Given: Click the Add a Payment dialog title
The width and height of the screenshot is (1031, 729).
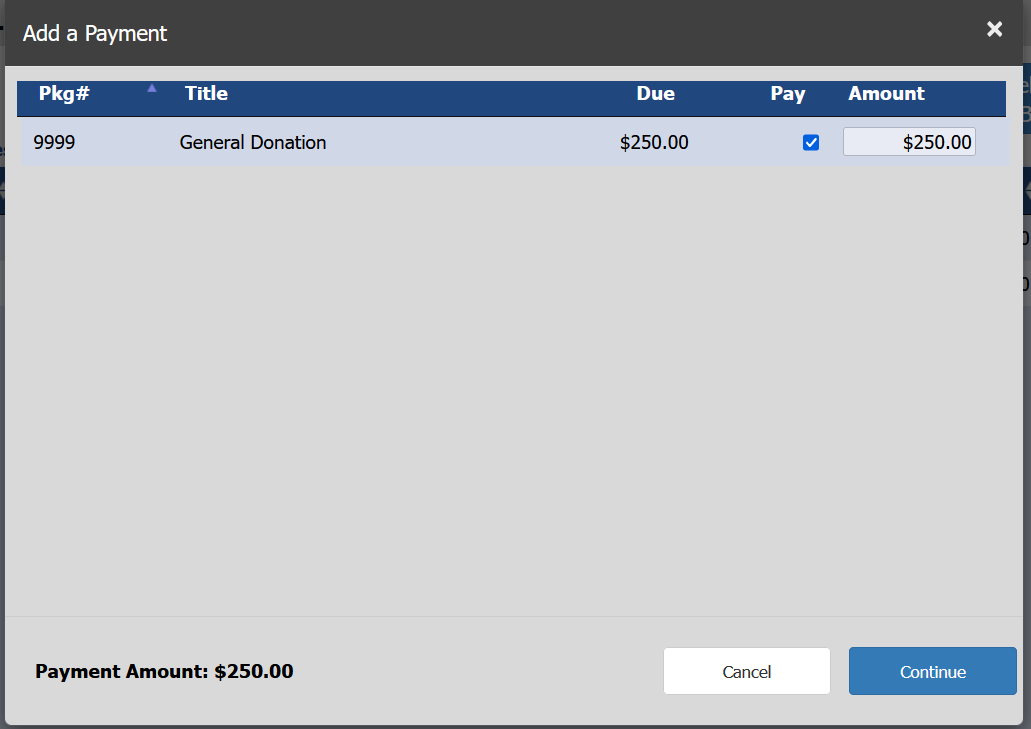Looking at the screenshot, I should click(95, 33).
